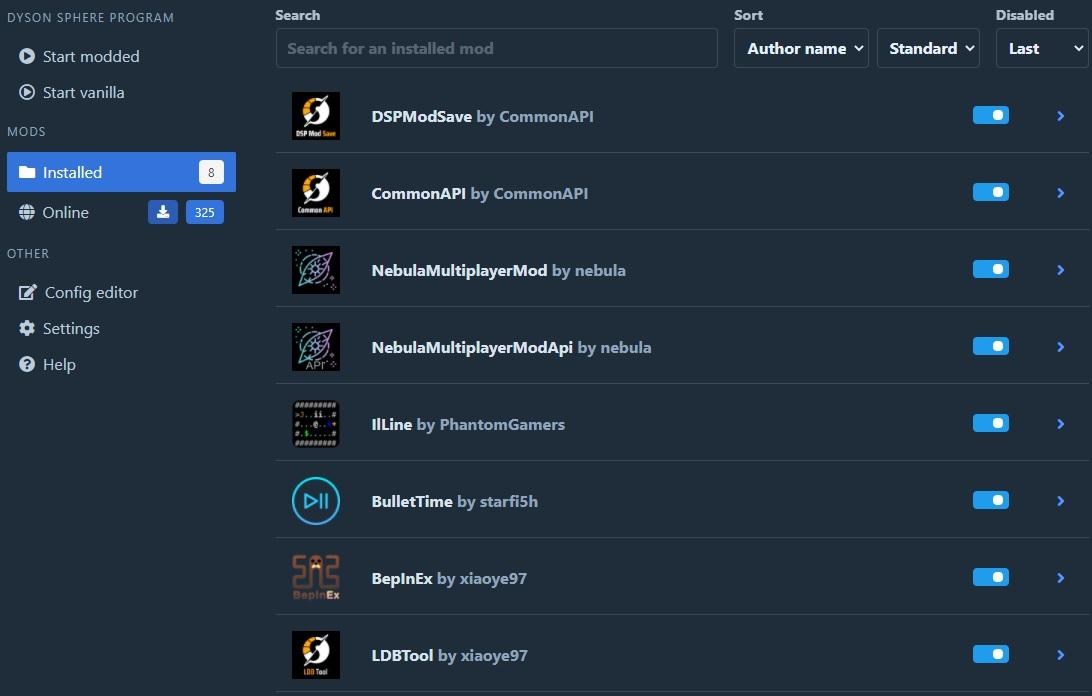This screenshot has height=696, width=1092.
Task: Click the NebulaMultiplayerMod butterfly icon
Action: [x=316, y=269]
